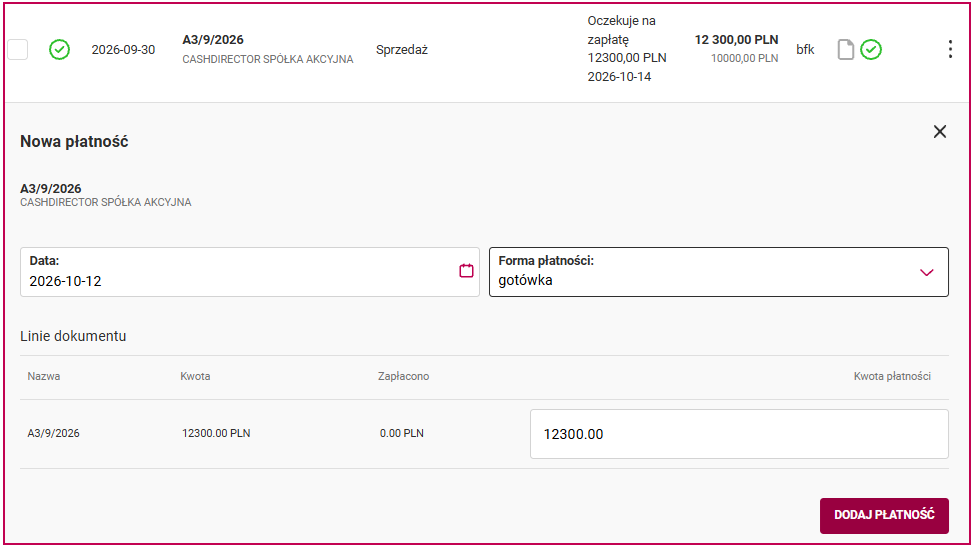Click the Nowa płatność heading
Viewport: 974px width, 547px height.
(74, 142)
